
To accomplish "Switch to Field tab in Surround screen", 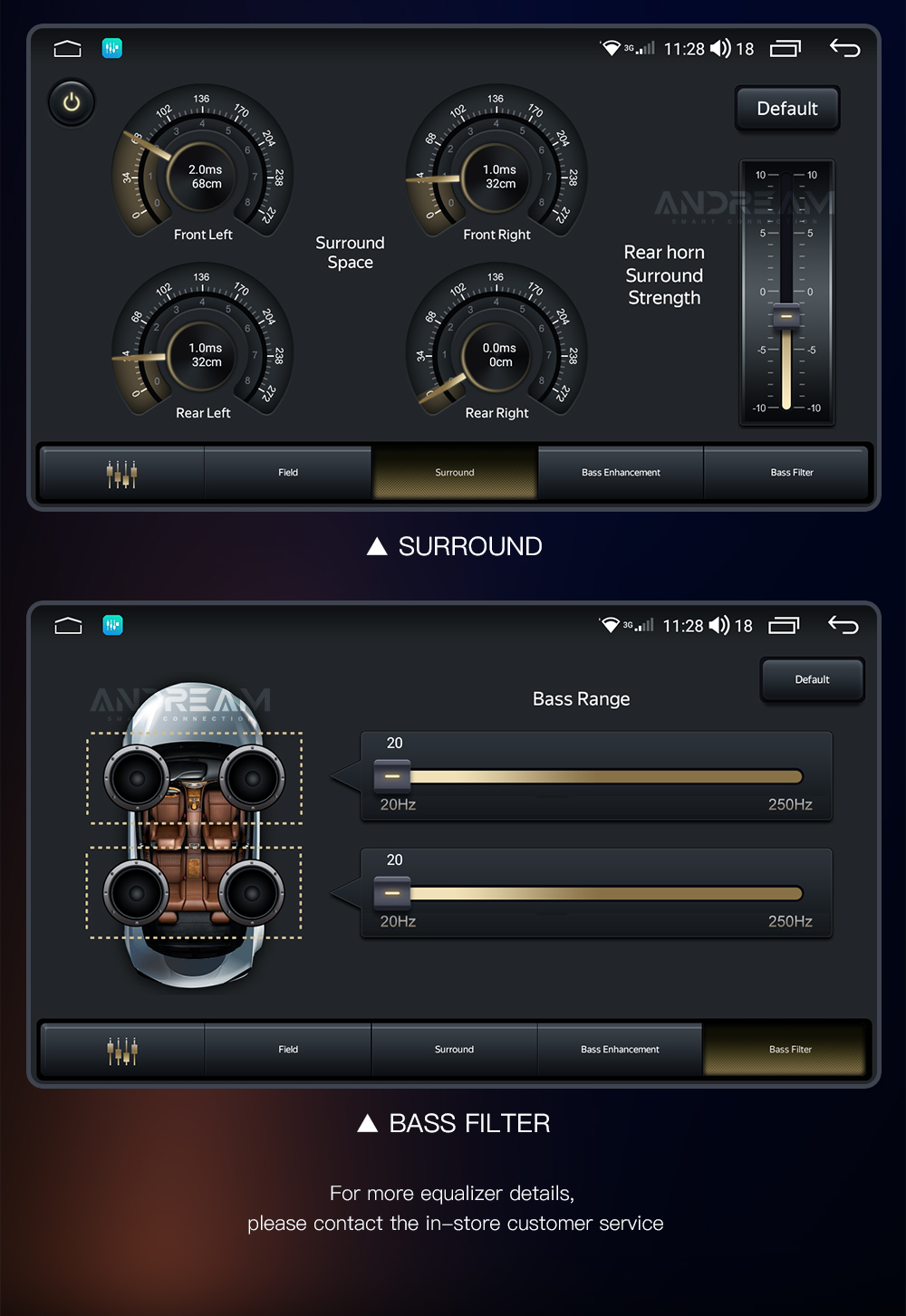I will [x=288, y=473].
